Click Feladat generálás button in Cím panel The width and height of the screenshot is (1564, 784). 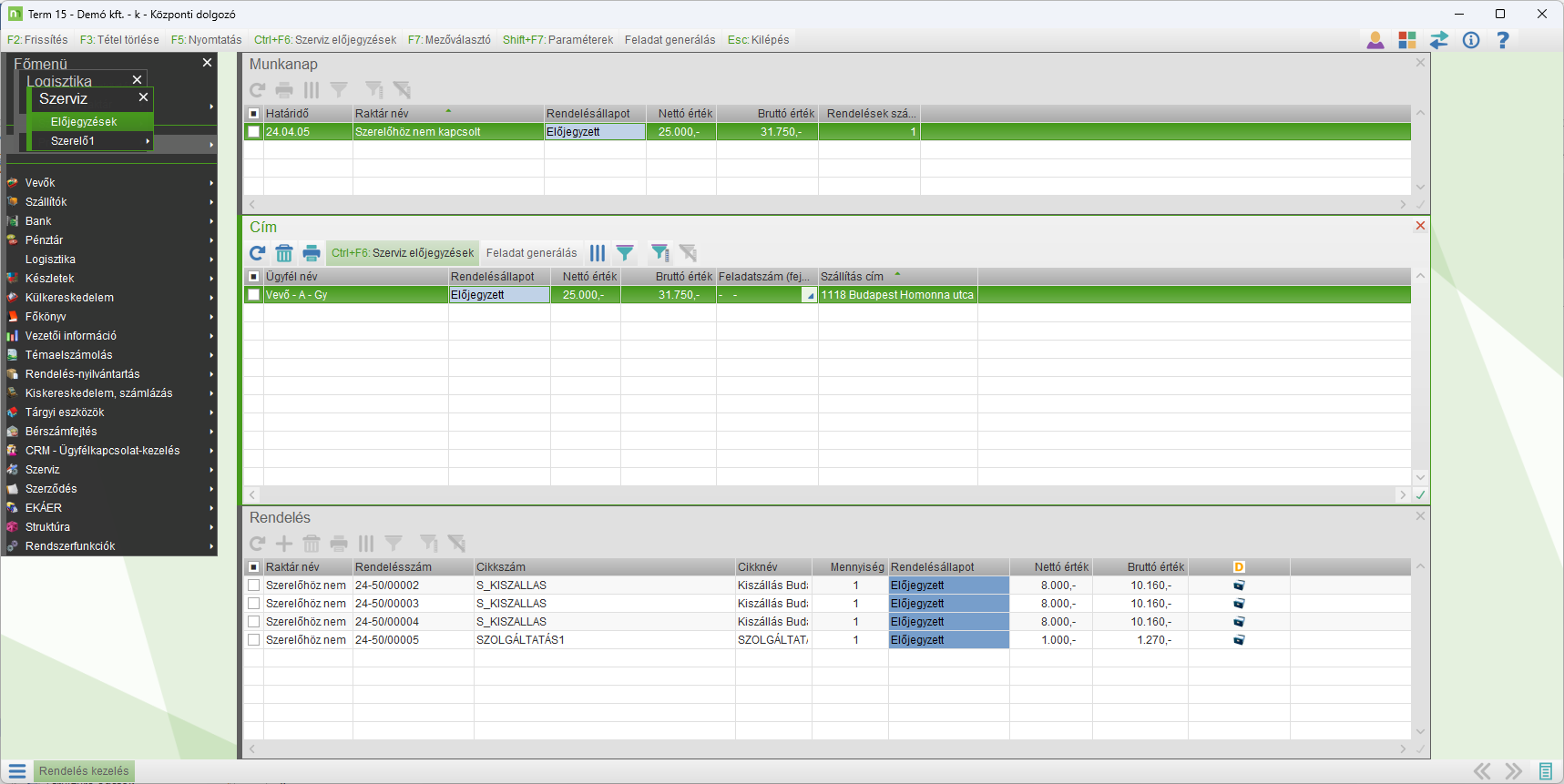click(531, 253)
